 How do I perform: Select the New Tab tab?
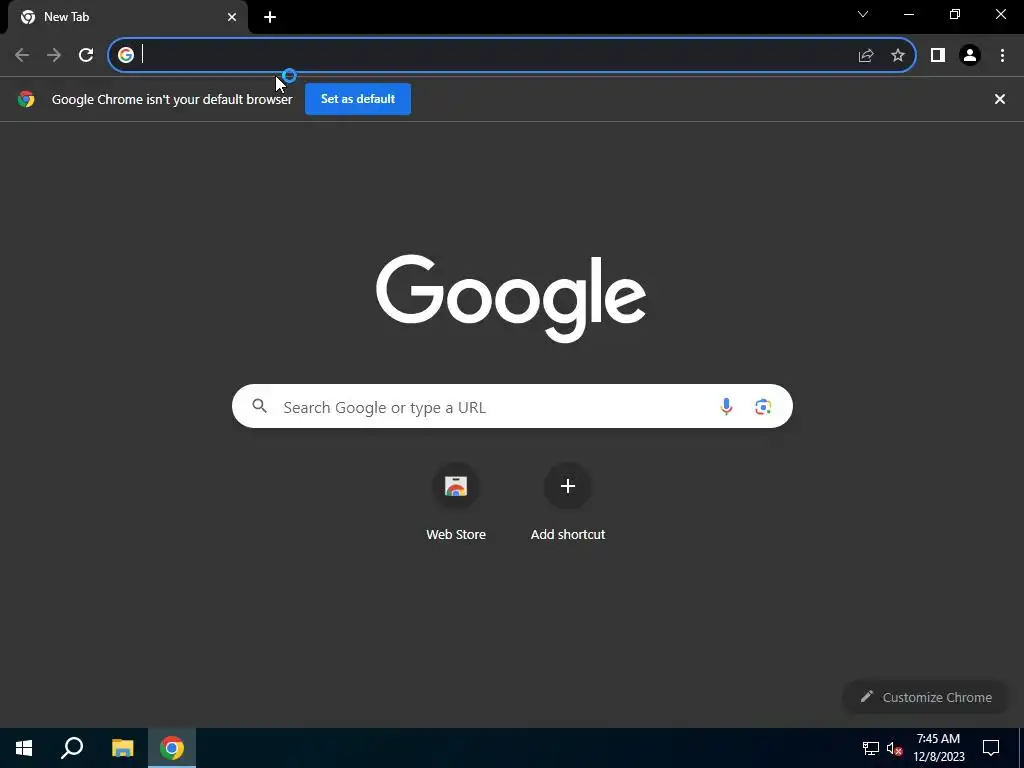pos(127,17)
